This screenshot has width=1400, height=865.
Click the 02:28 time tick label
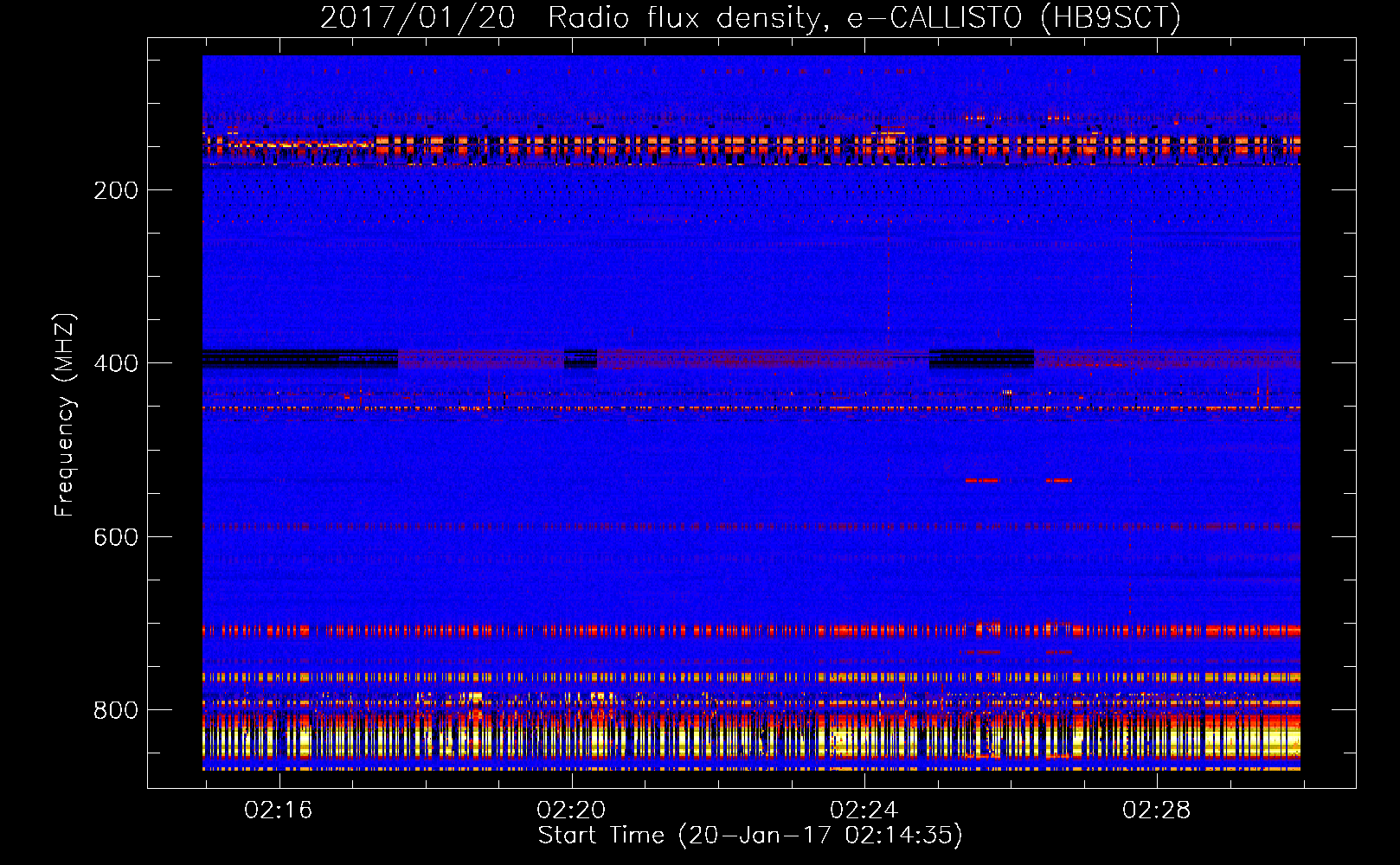1157,811
